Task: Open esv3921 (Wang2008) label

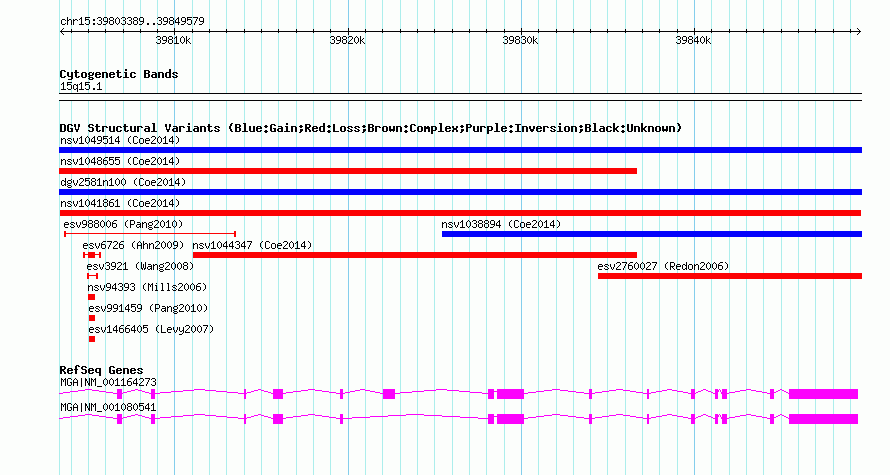Action: [x=140, y=266]
